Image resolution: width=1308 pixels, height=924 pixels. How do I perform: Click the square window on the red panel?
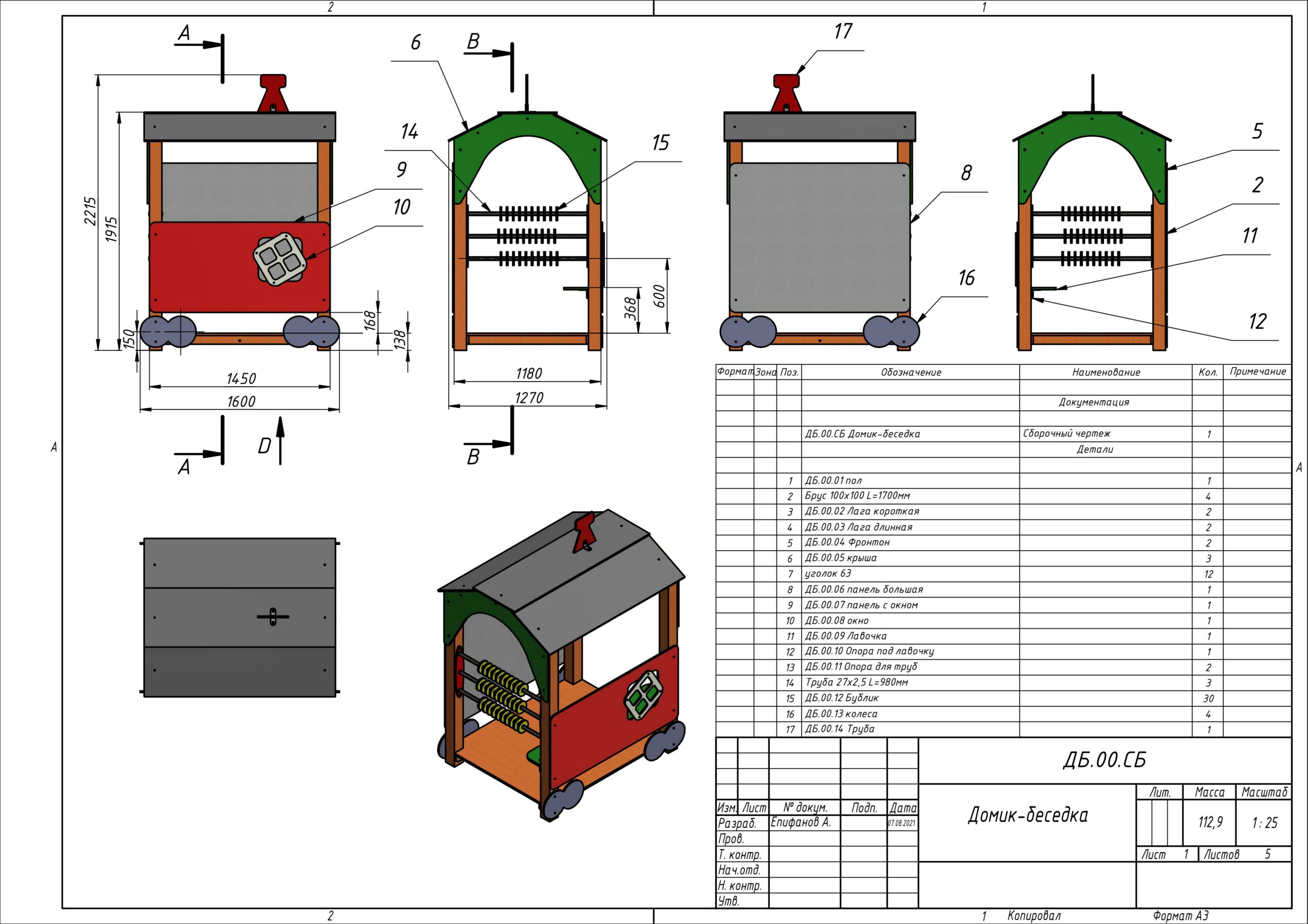tap(279, 259)
